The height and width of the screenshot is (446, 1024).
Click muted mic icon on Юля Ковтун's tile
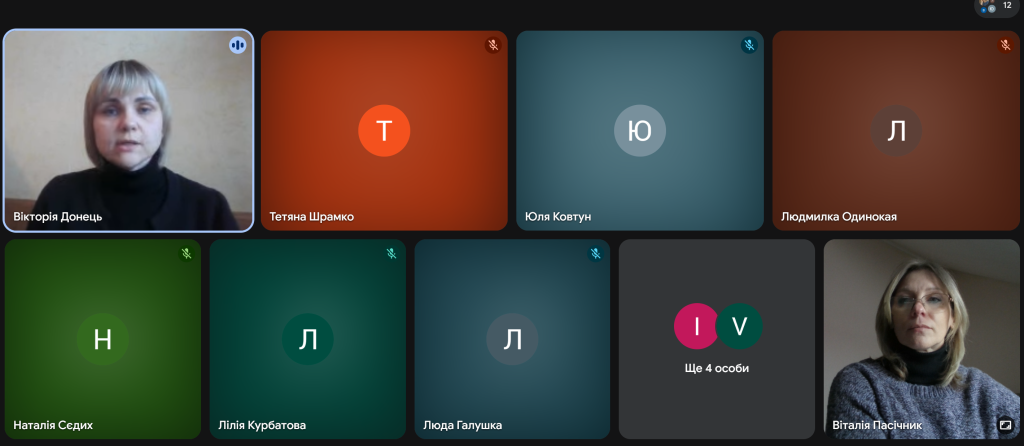(748, 45)
